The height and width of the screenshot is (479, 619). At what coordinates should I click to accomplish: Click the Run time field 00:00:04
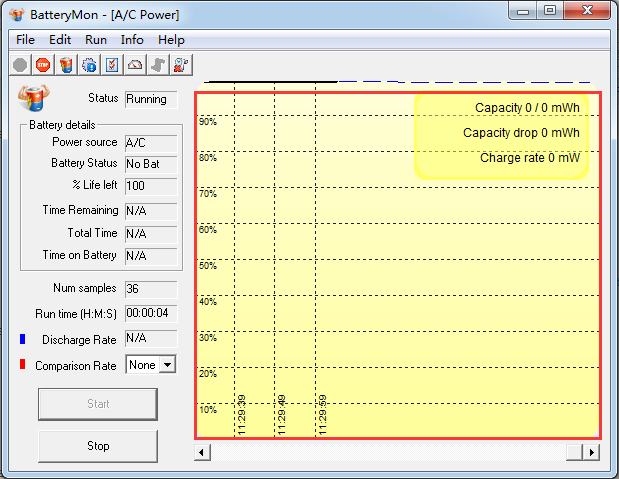coord(151,314)
